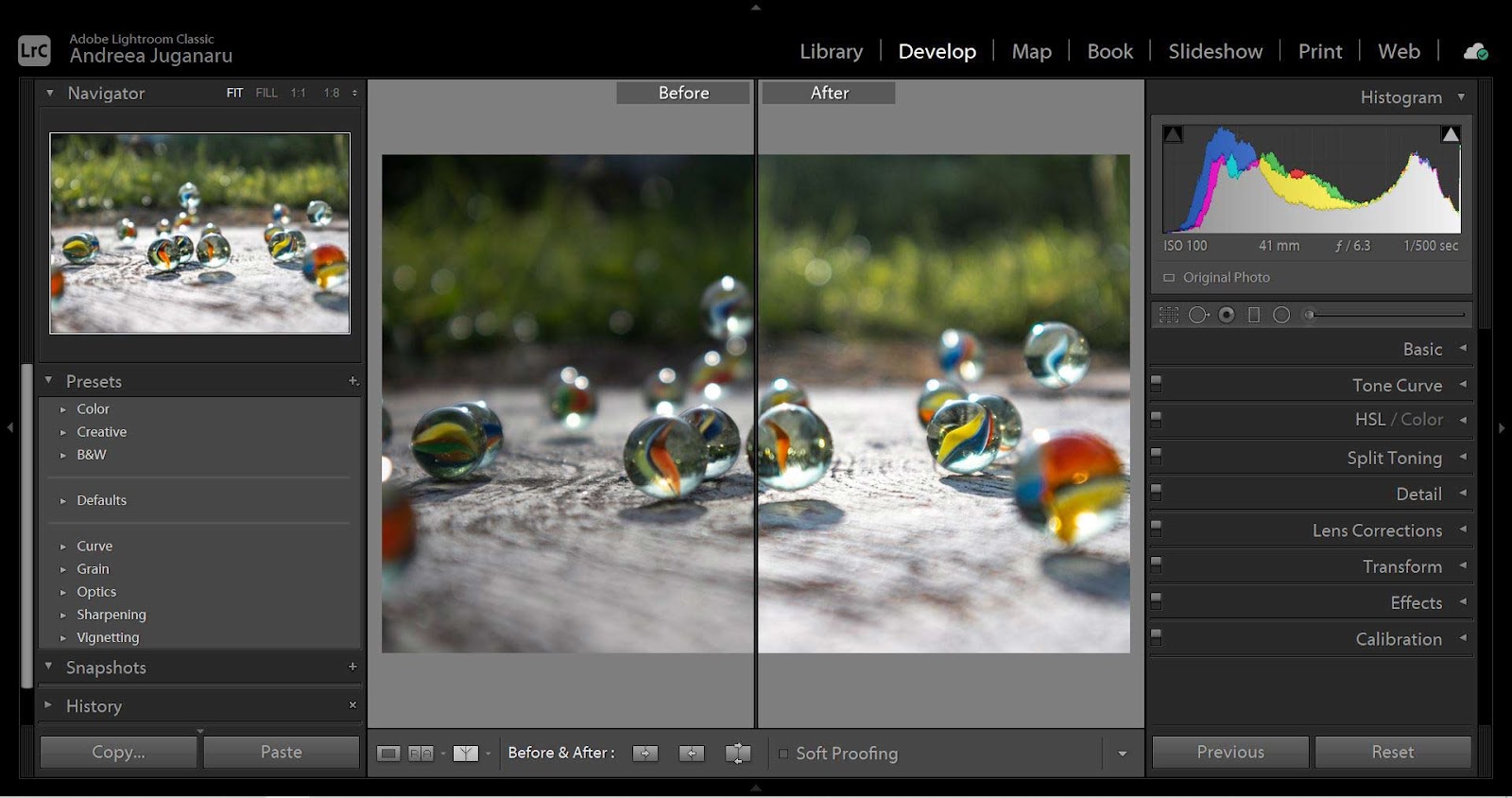This screenshot has height=798, width=1512.
Task: Toggle the Calibration panel on/off switch
Action: (1156, 637)
